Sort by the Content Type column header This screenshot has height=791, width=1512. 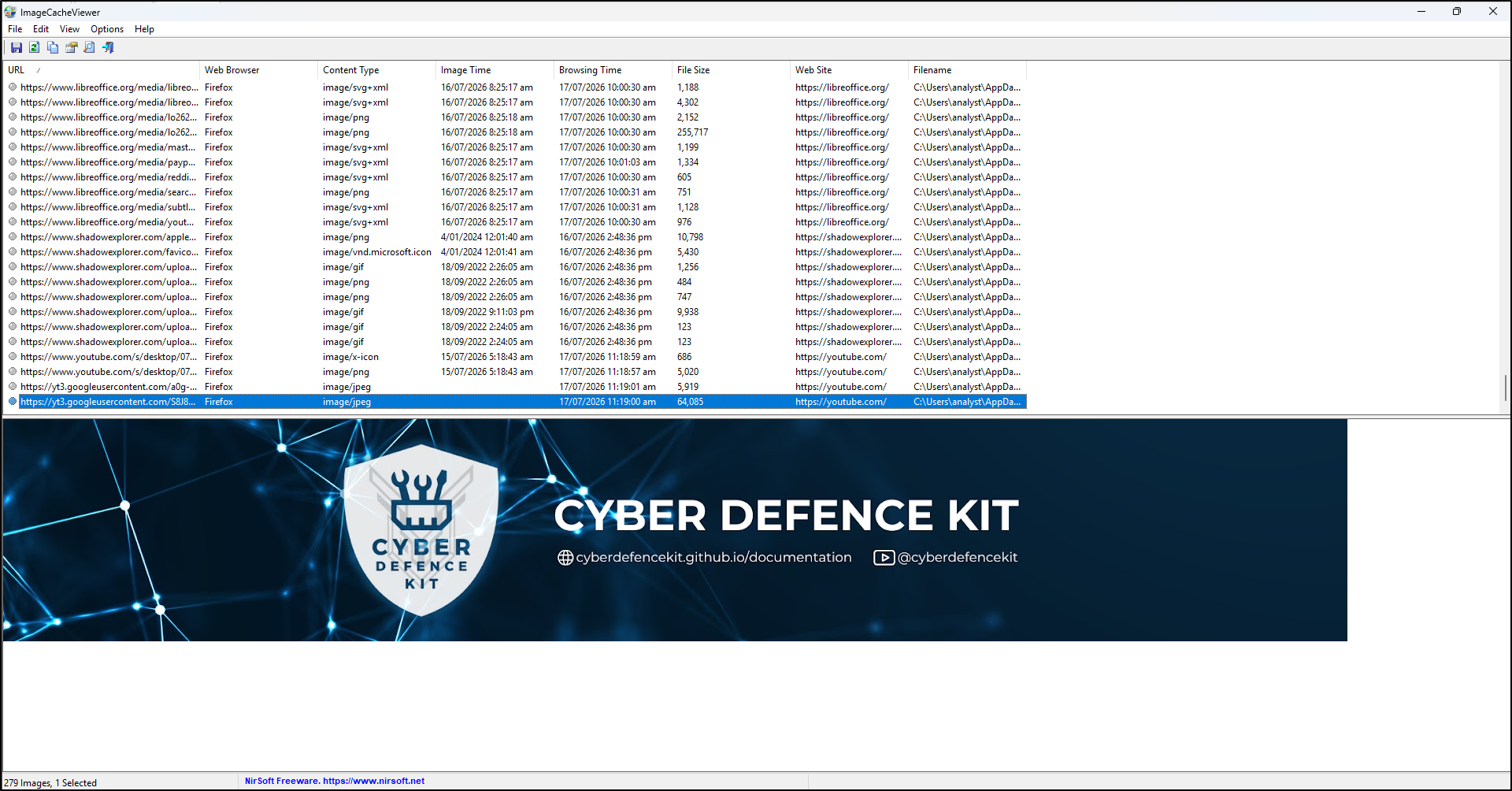376,70
